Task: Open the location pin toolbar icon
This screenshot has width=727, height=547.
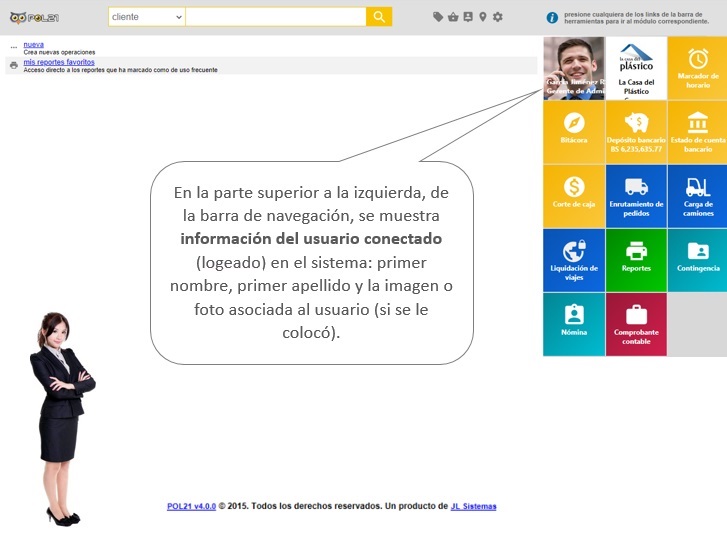Action: (x=483, y=17)
